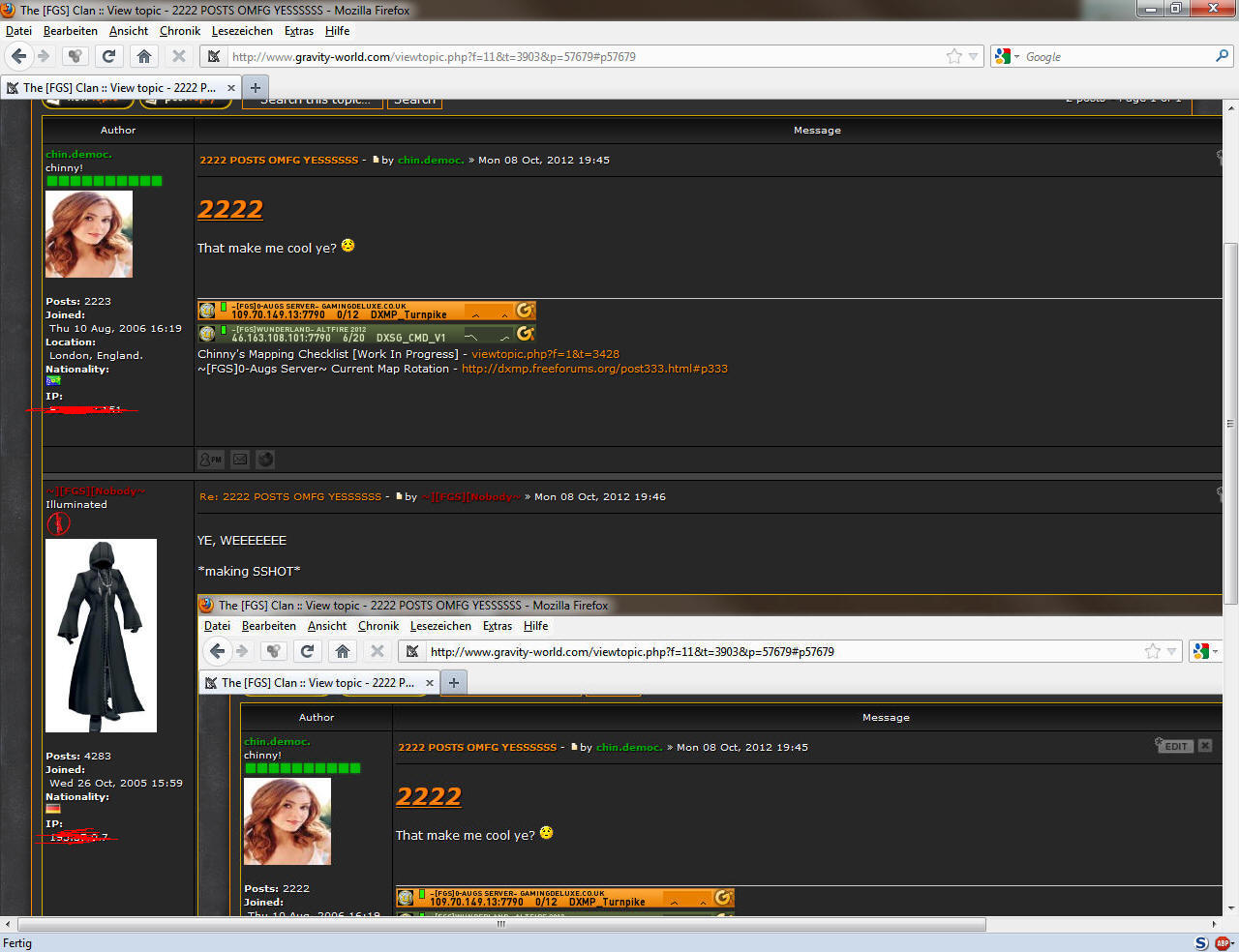The height and width of the screenshot is (952, 1239).
Task: Click the site identity favicon in the address bar
Action: [214, 56]
